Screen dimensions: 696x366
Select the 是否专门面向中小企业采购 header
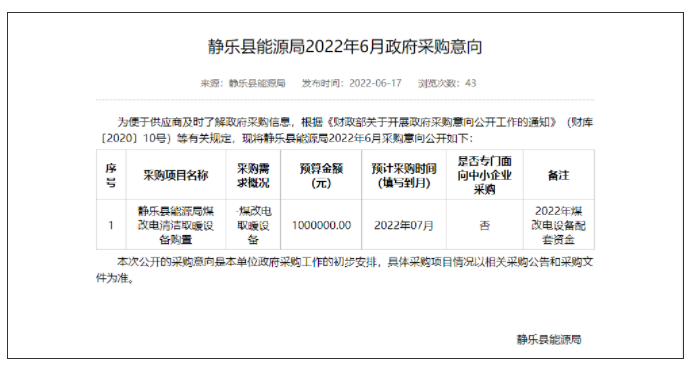coord(485,175)
